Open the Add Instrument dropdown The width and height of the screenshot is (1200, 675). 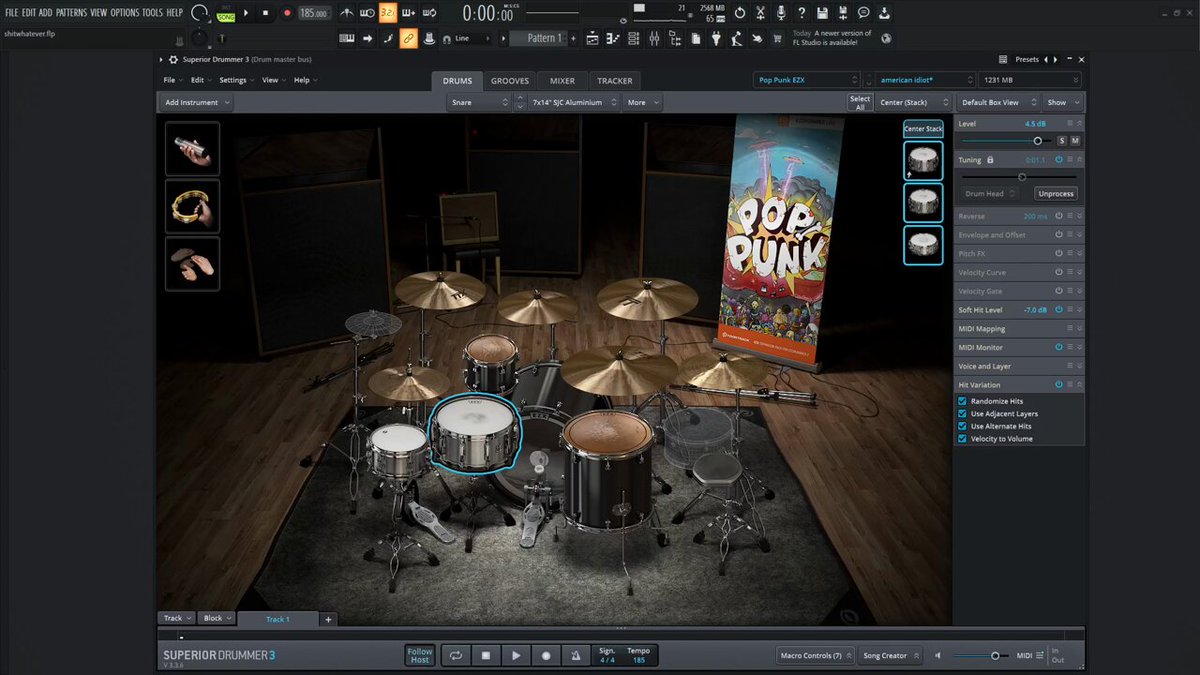click(197, 102)
